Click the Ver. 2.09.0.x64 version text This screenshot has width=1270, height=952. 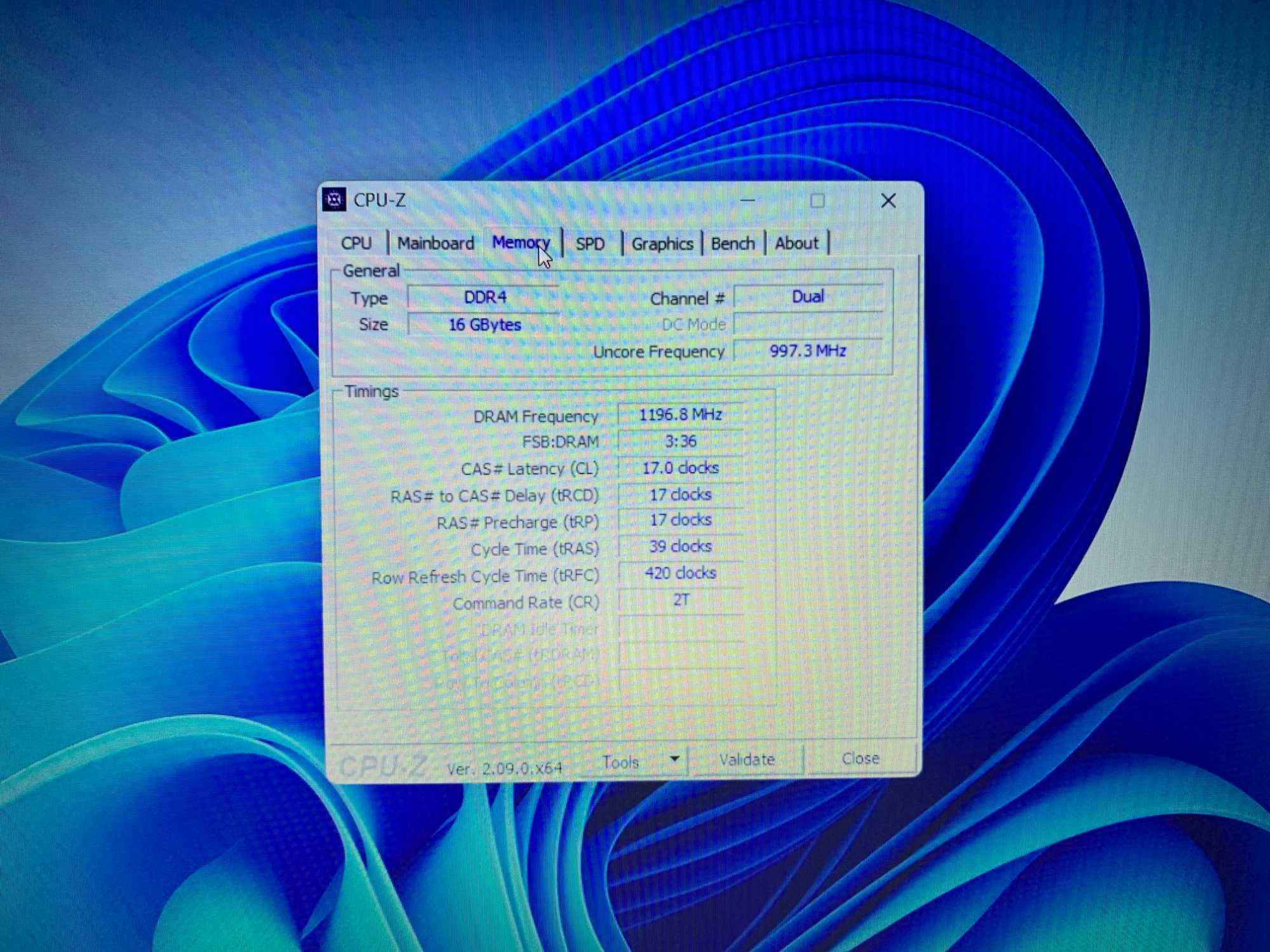(x=505, y=769)
